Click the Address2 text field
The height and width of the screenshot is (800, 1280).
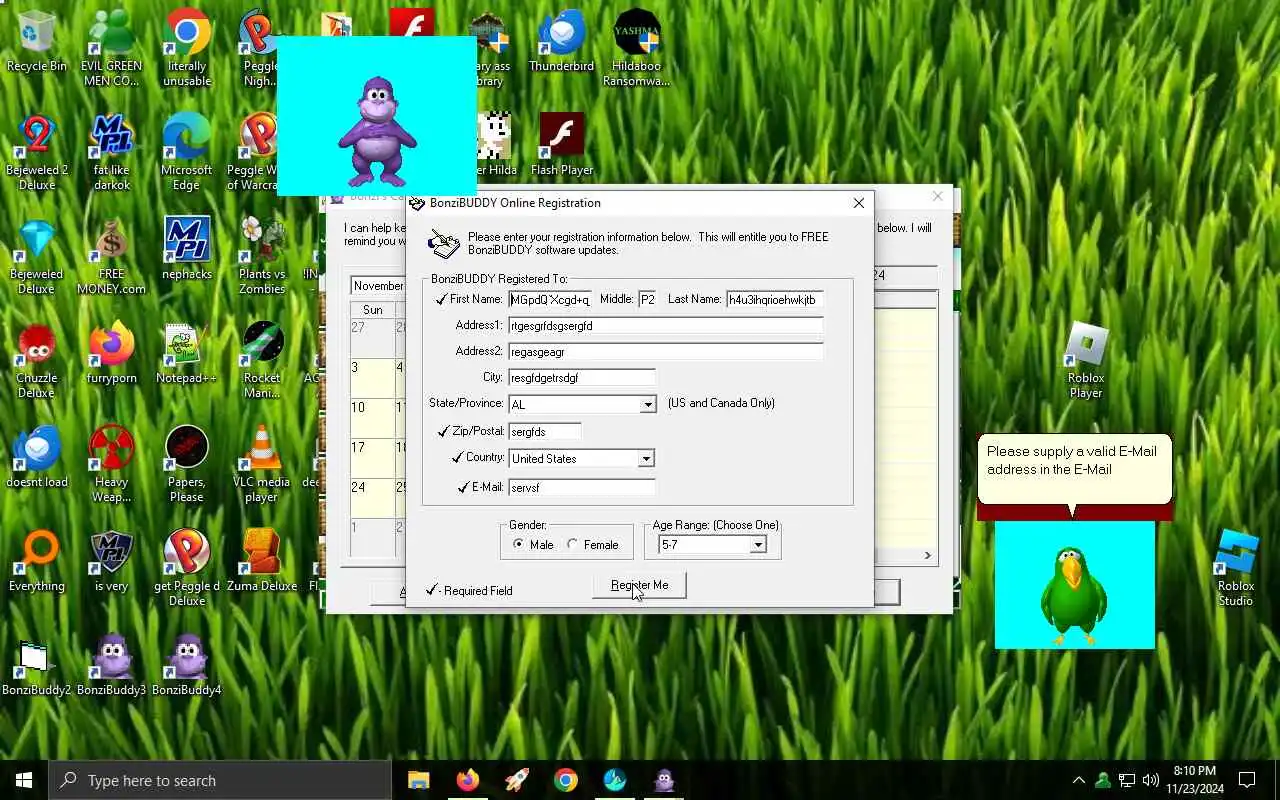[666, 351]
